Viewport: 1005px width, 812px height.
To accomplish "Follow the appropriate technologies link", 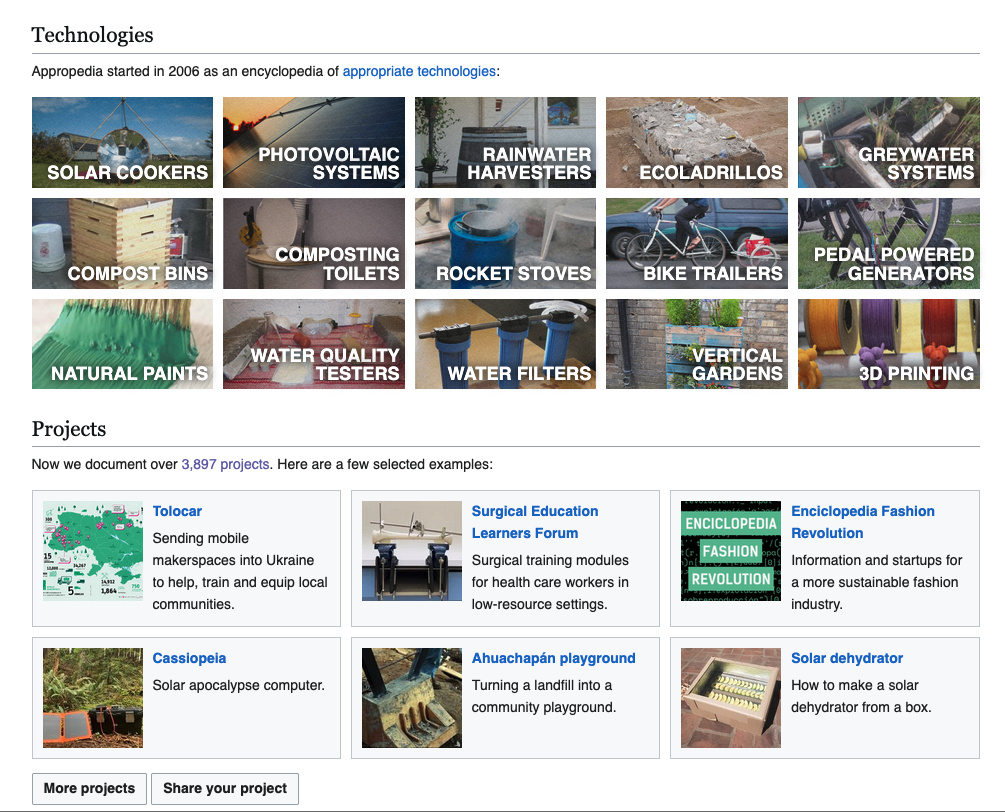I will coord(419,71).
